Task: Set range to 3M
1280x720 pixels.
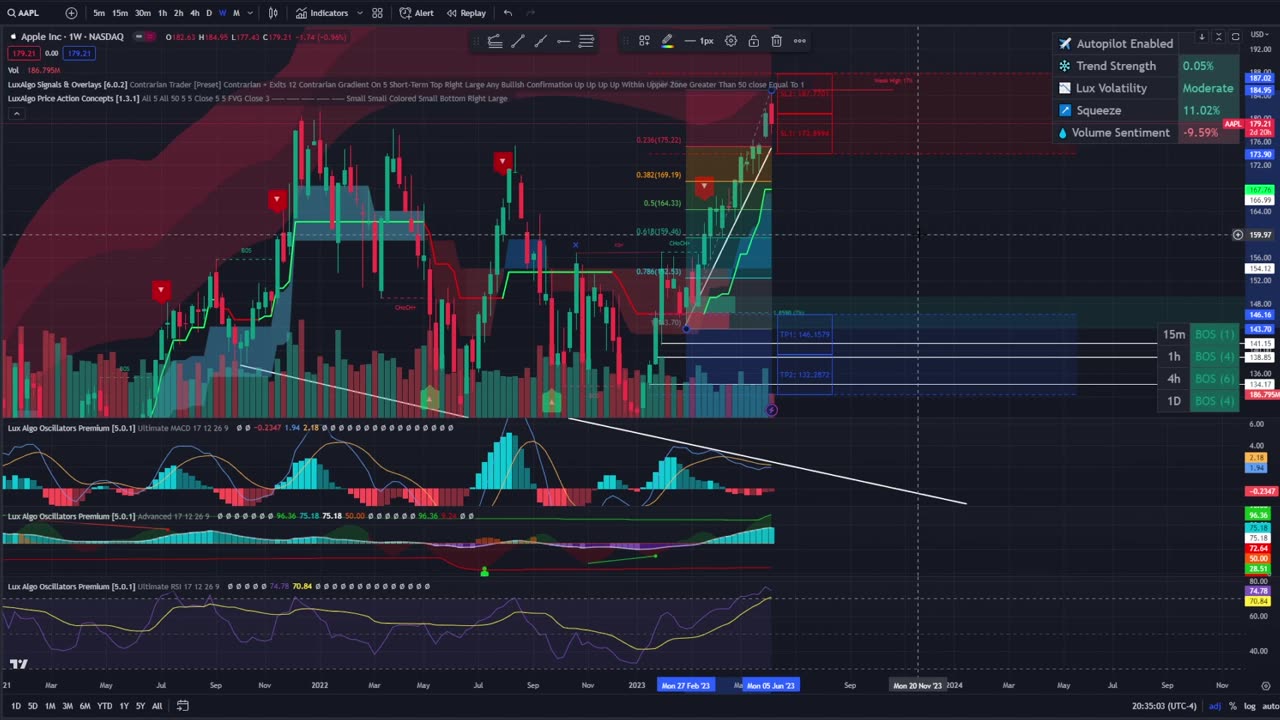Action: click(68, 706)
